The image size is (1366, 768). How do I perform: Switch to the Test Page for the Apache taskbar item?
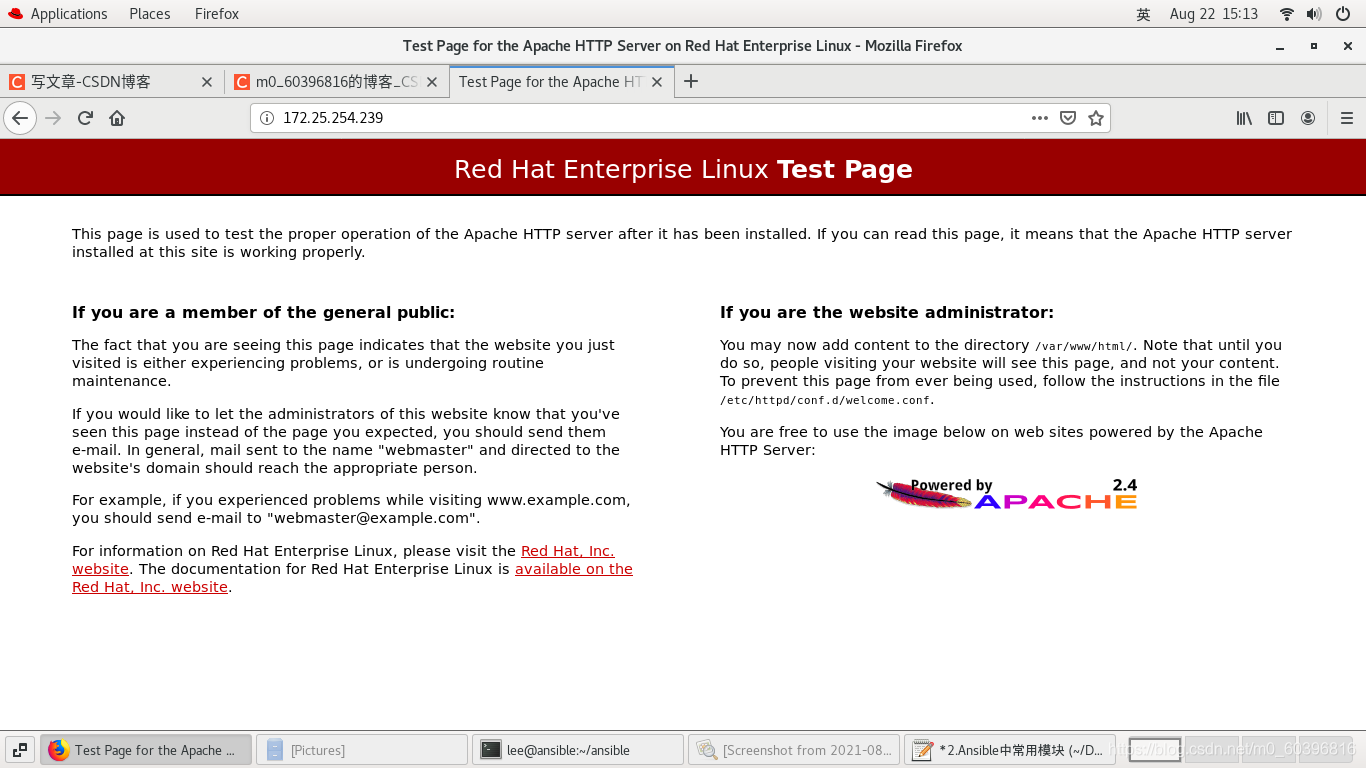tap(146, 750)
